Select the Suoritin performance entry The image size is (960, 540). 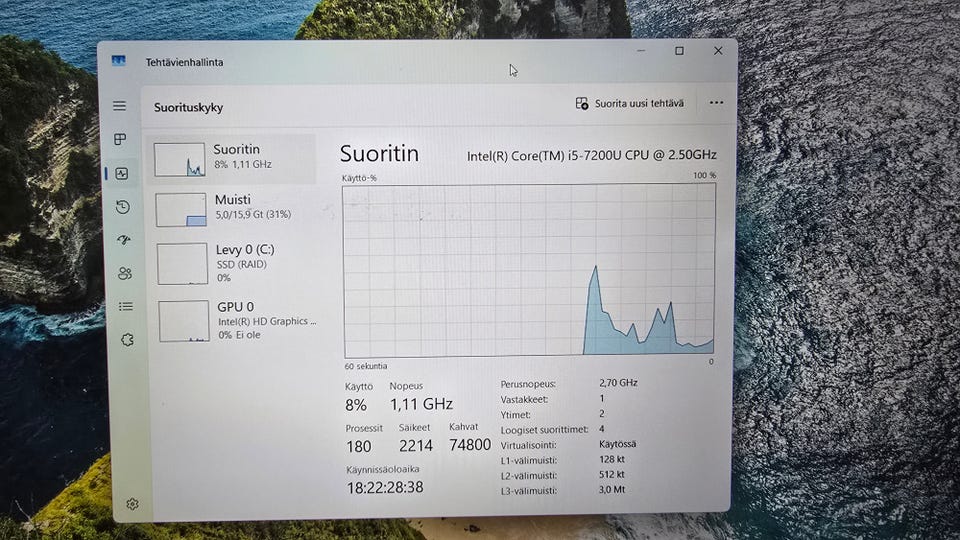[x=233, y=159]
